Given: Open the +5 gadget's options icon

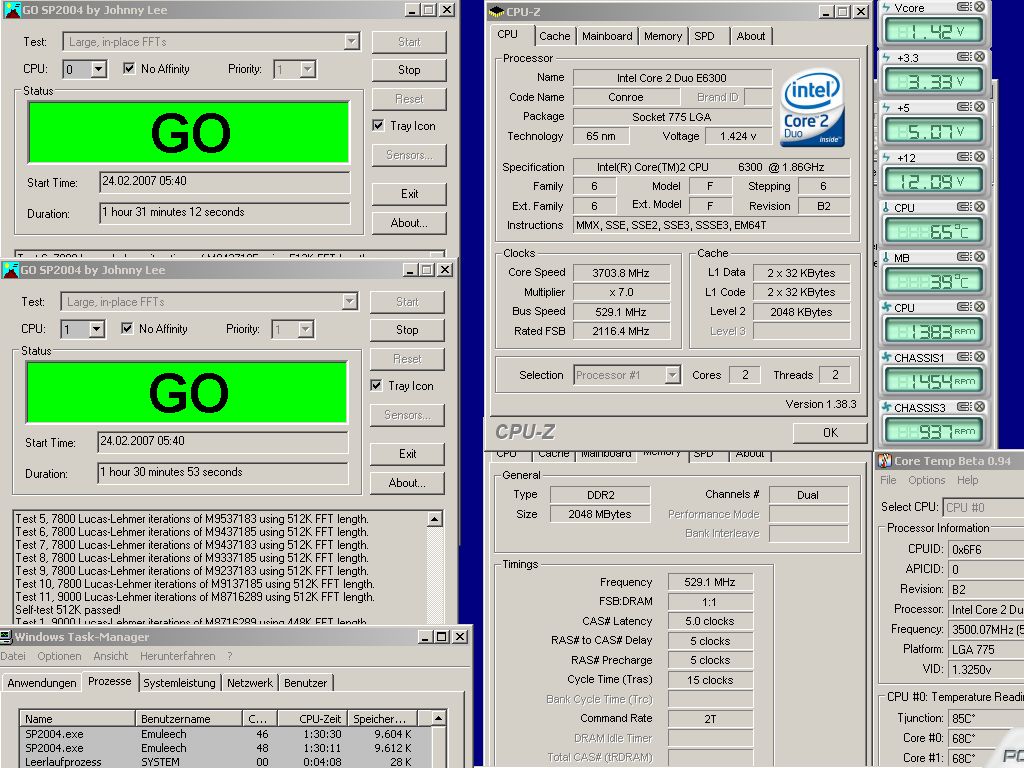Looking at the screenshot, I should 964,107.
